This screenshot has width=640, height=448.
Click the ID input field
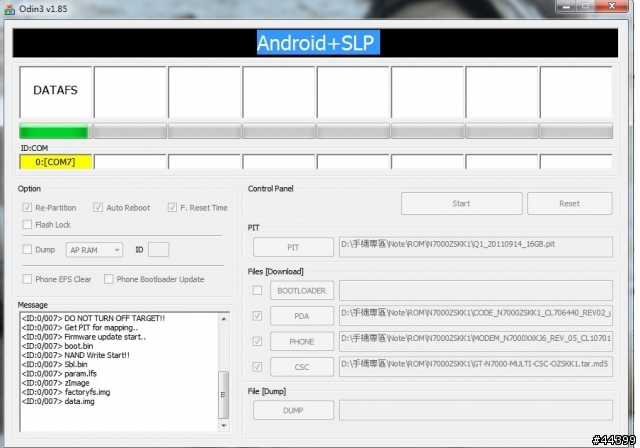click(x=158, y=249)
